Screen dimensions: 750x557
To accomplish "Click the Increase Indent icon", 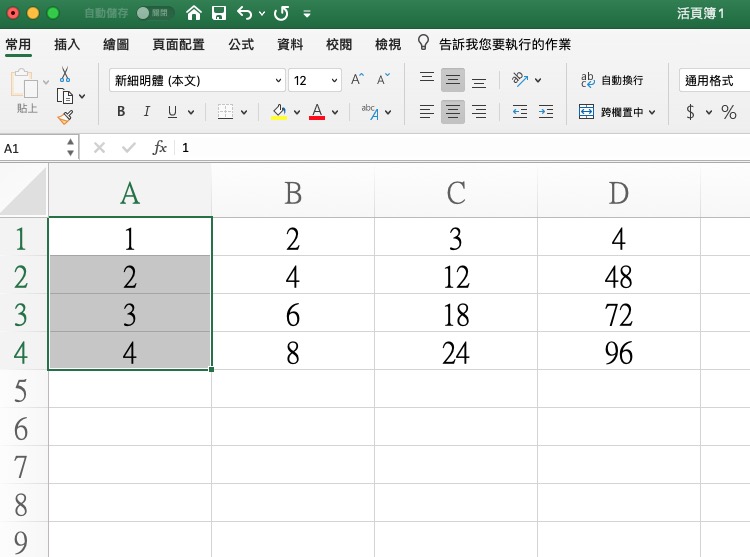I will click(545, 112).
